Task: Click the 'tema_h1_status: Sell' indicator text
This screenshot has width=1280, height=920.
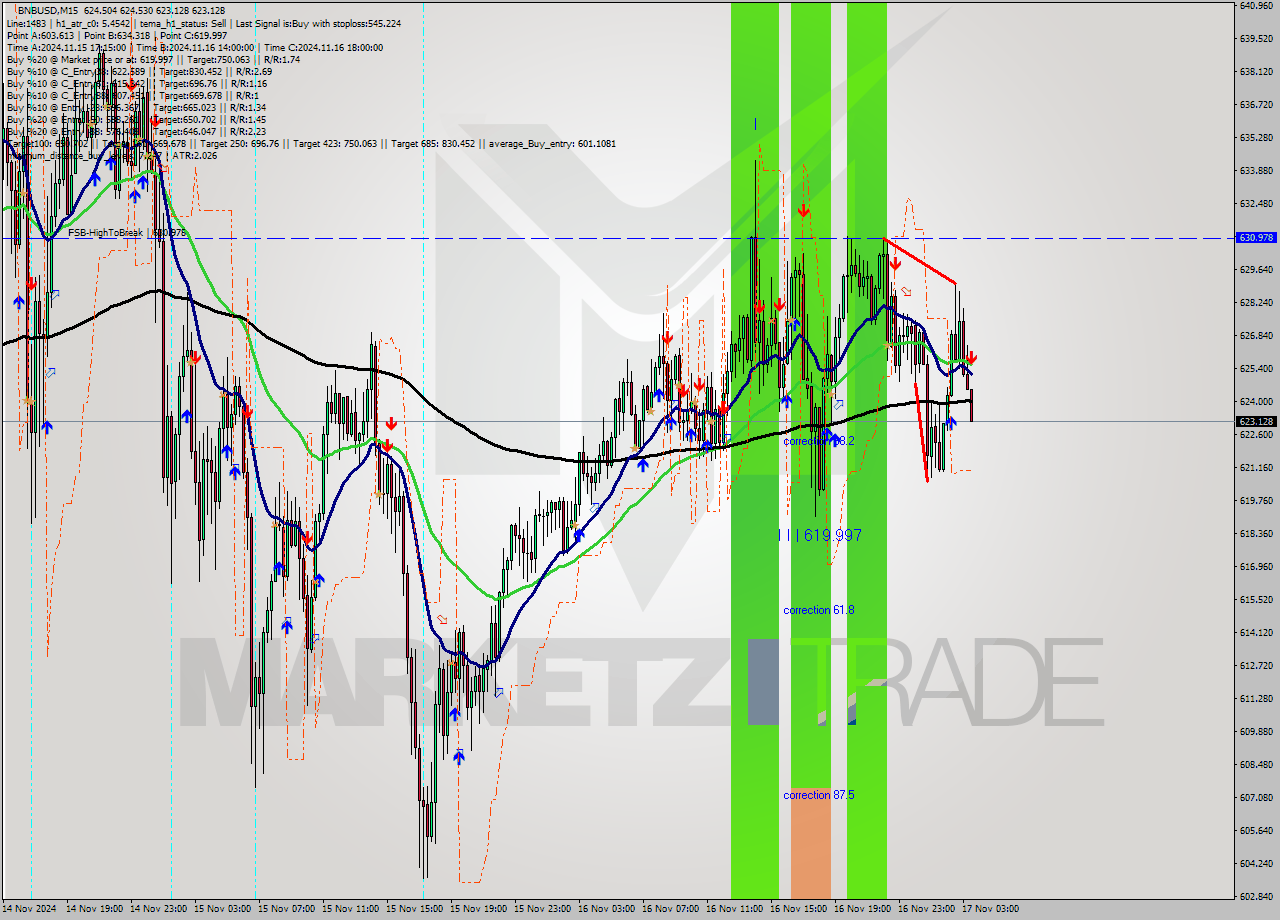Action: point(182,23)
